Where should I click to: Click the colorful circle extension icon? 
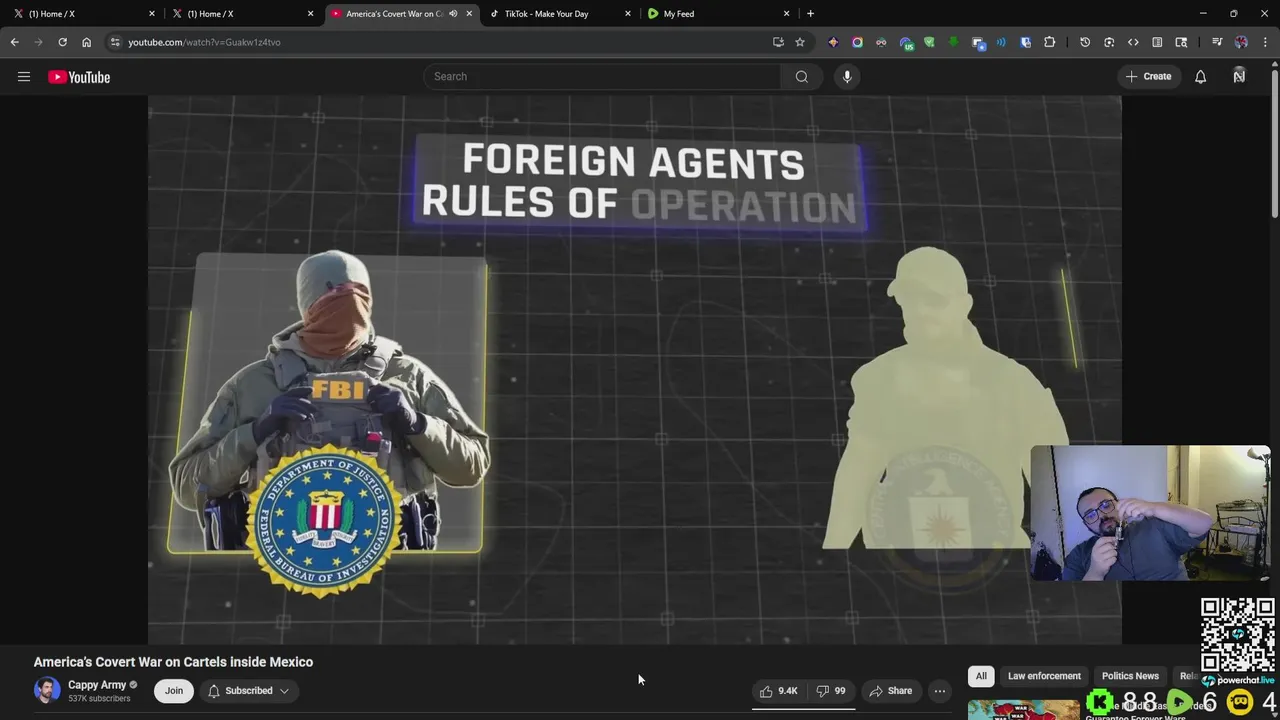coord(857,42)
